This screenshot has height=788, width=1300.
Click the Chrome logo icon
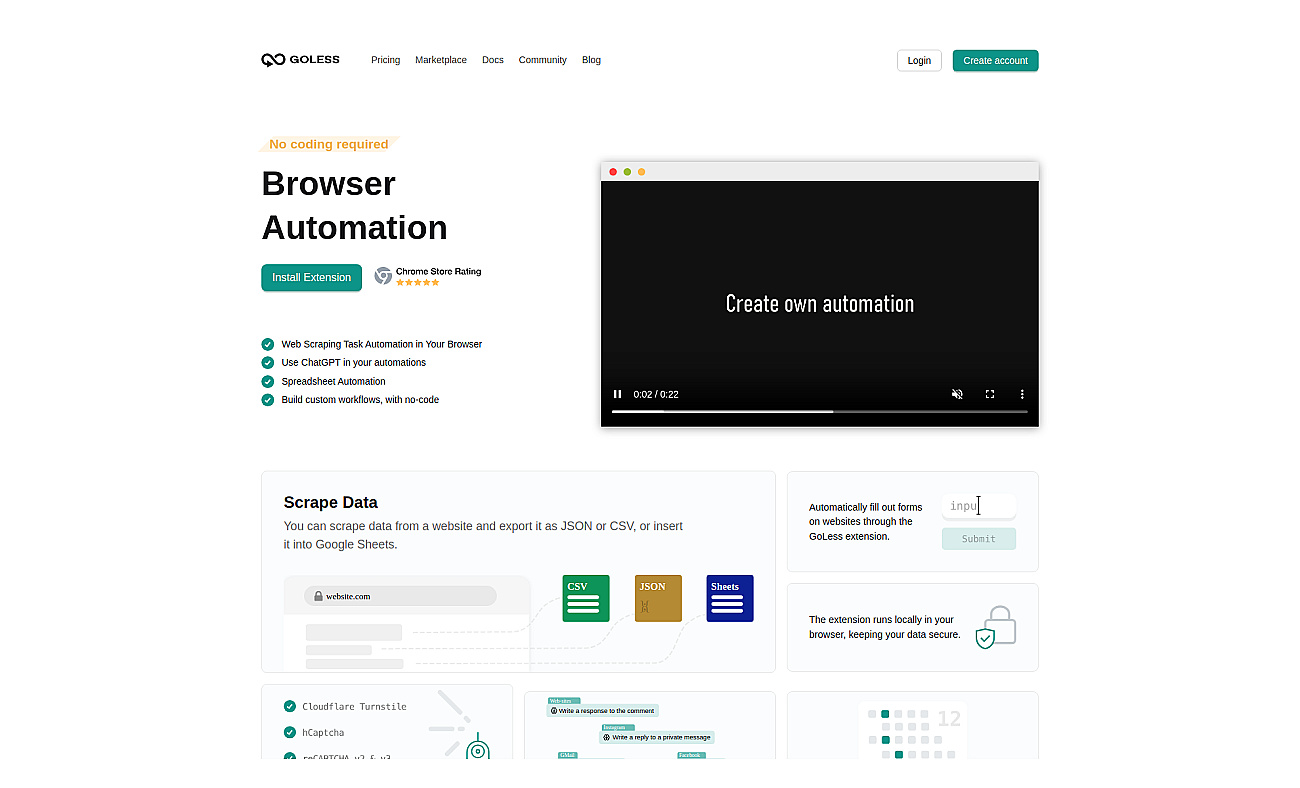pos(383,276)
